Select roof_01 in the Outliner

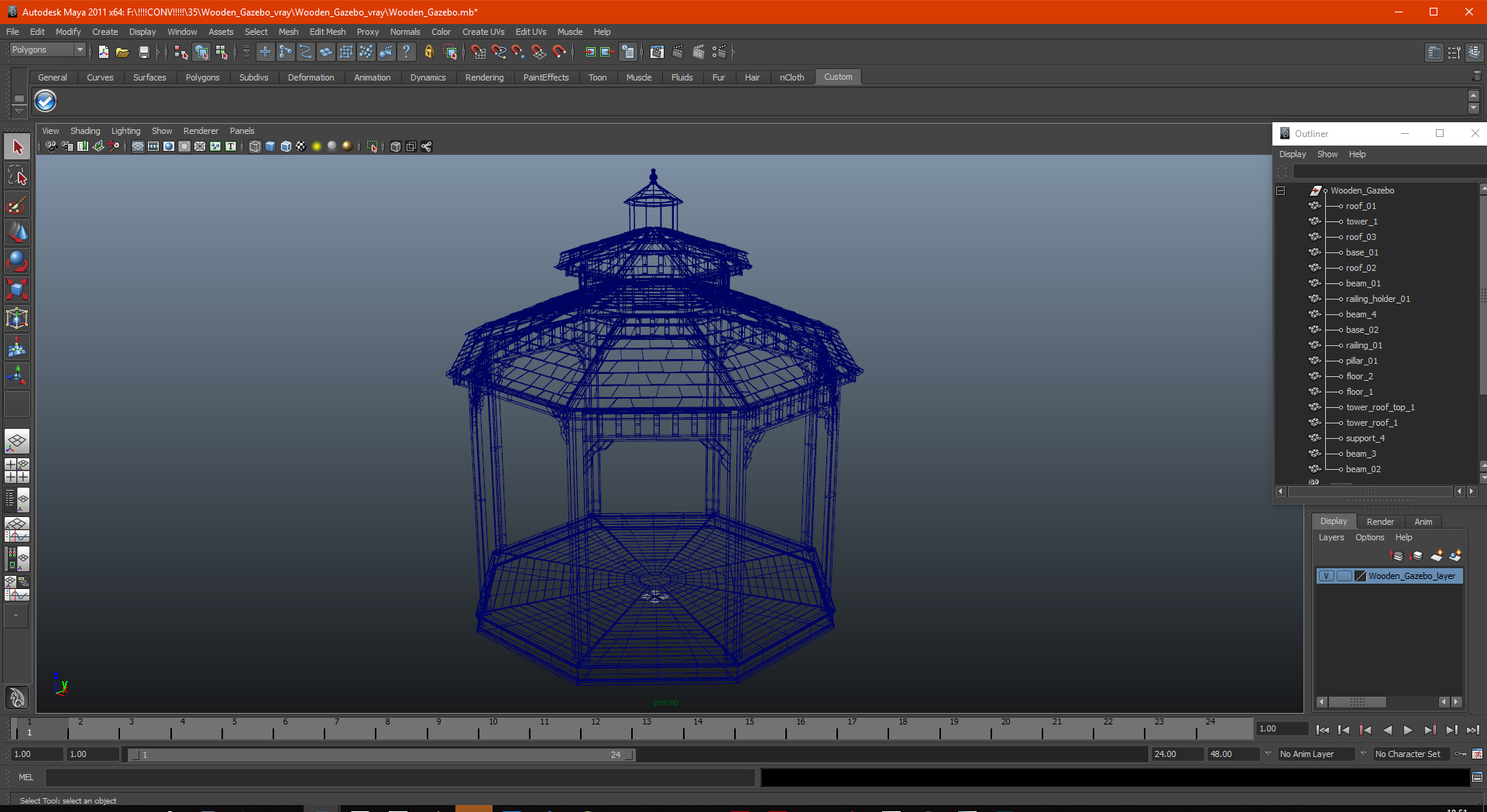pyautogui.click(x=1361, y=206)
